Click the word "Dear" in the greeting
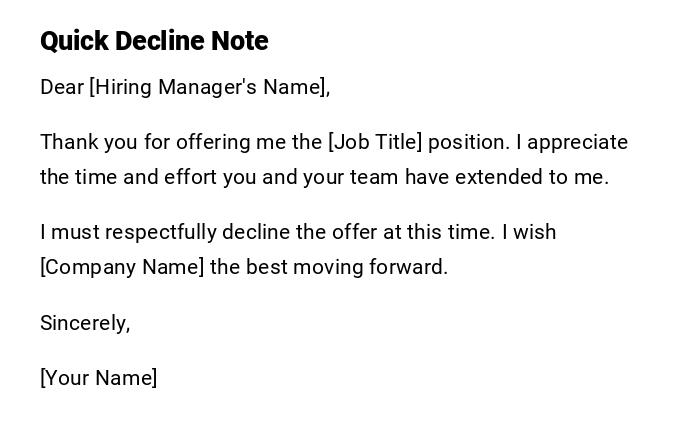 [x=62, y=87]
